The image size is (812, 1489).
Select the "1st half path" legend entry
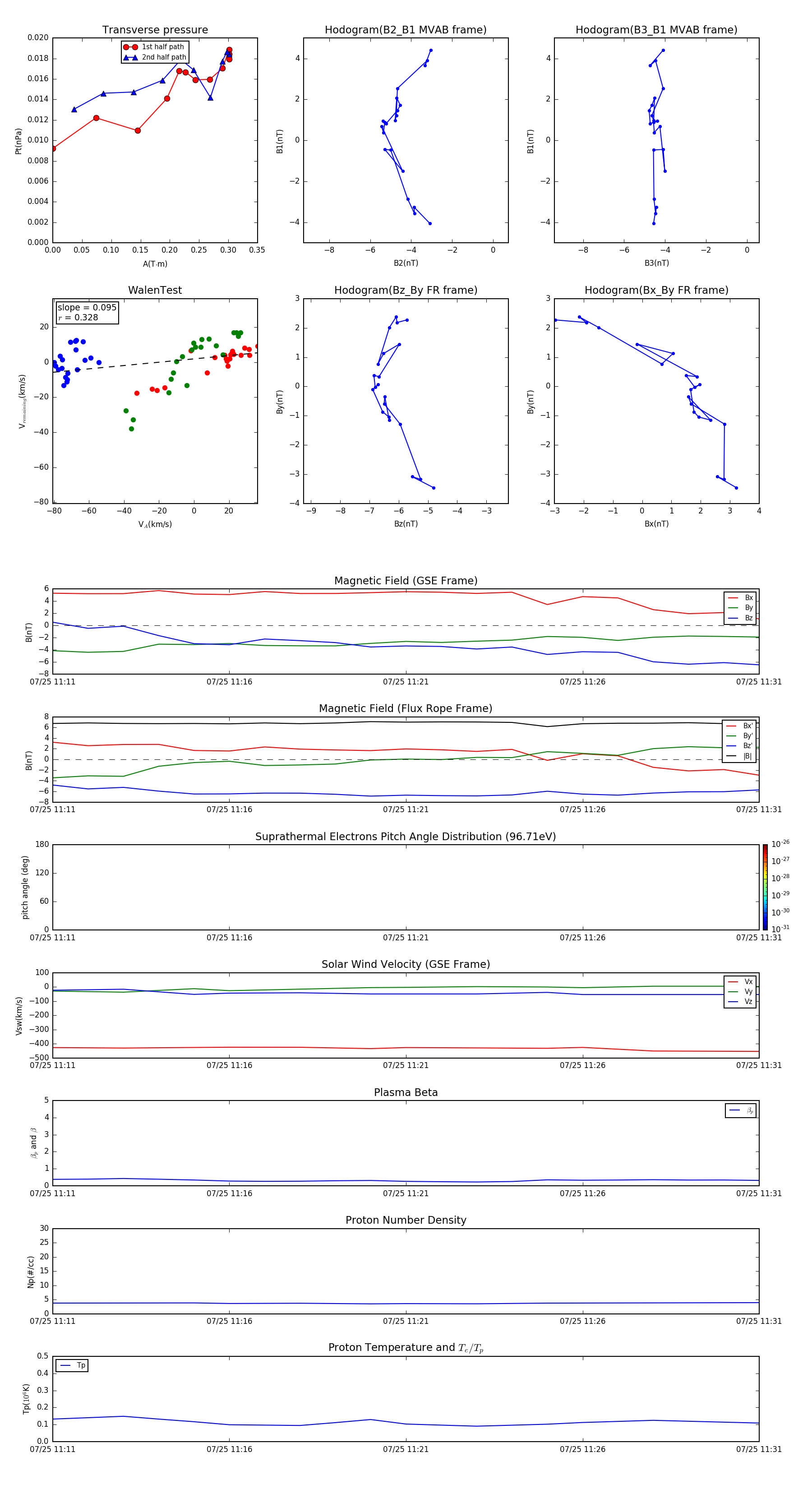[x=154, y=47]
